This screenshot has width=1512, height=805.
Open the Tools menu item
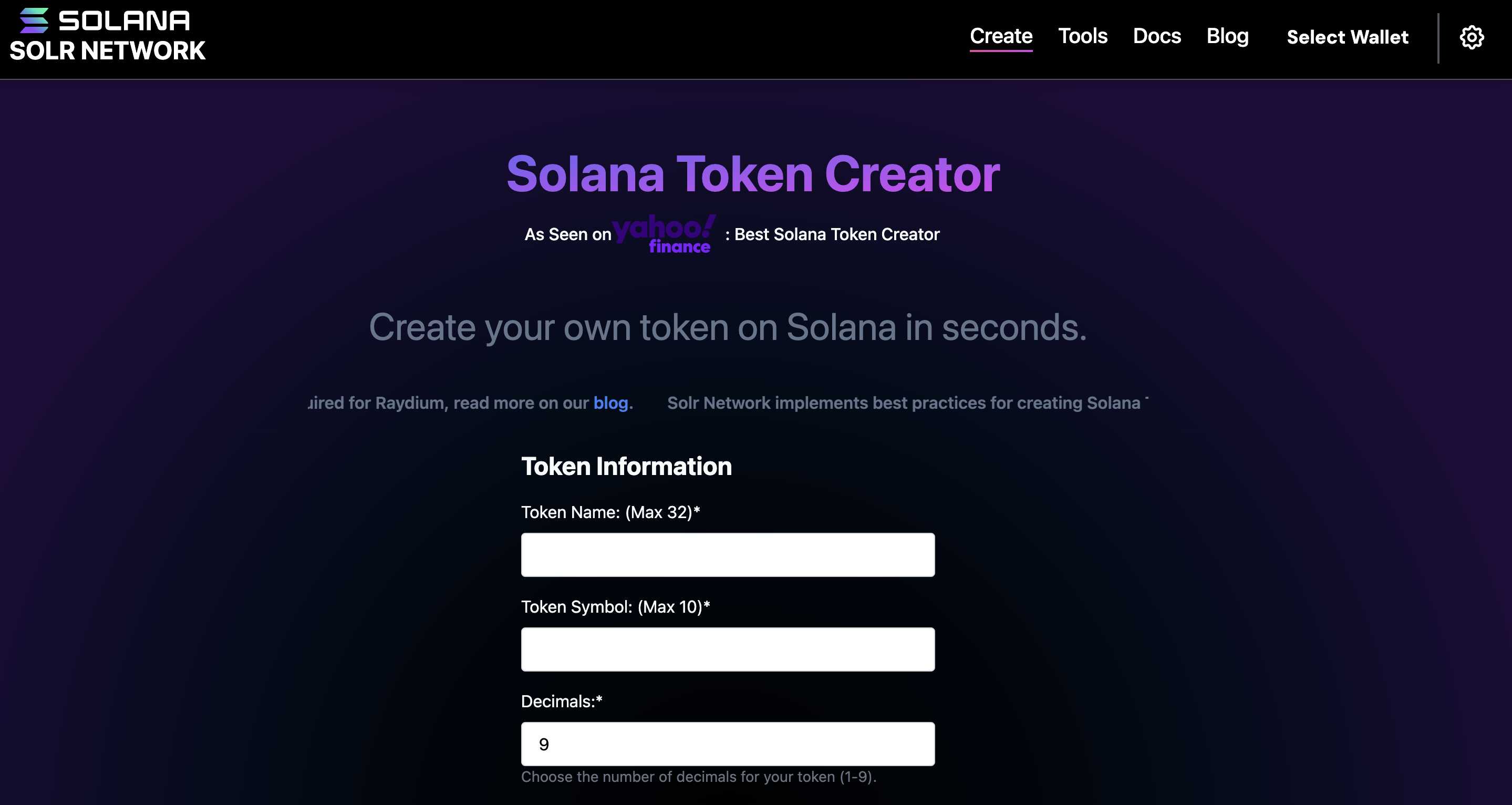tap(1082, 36)
